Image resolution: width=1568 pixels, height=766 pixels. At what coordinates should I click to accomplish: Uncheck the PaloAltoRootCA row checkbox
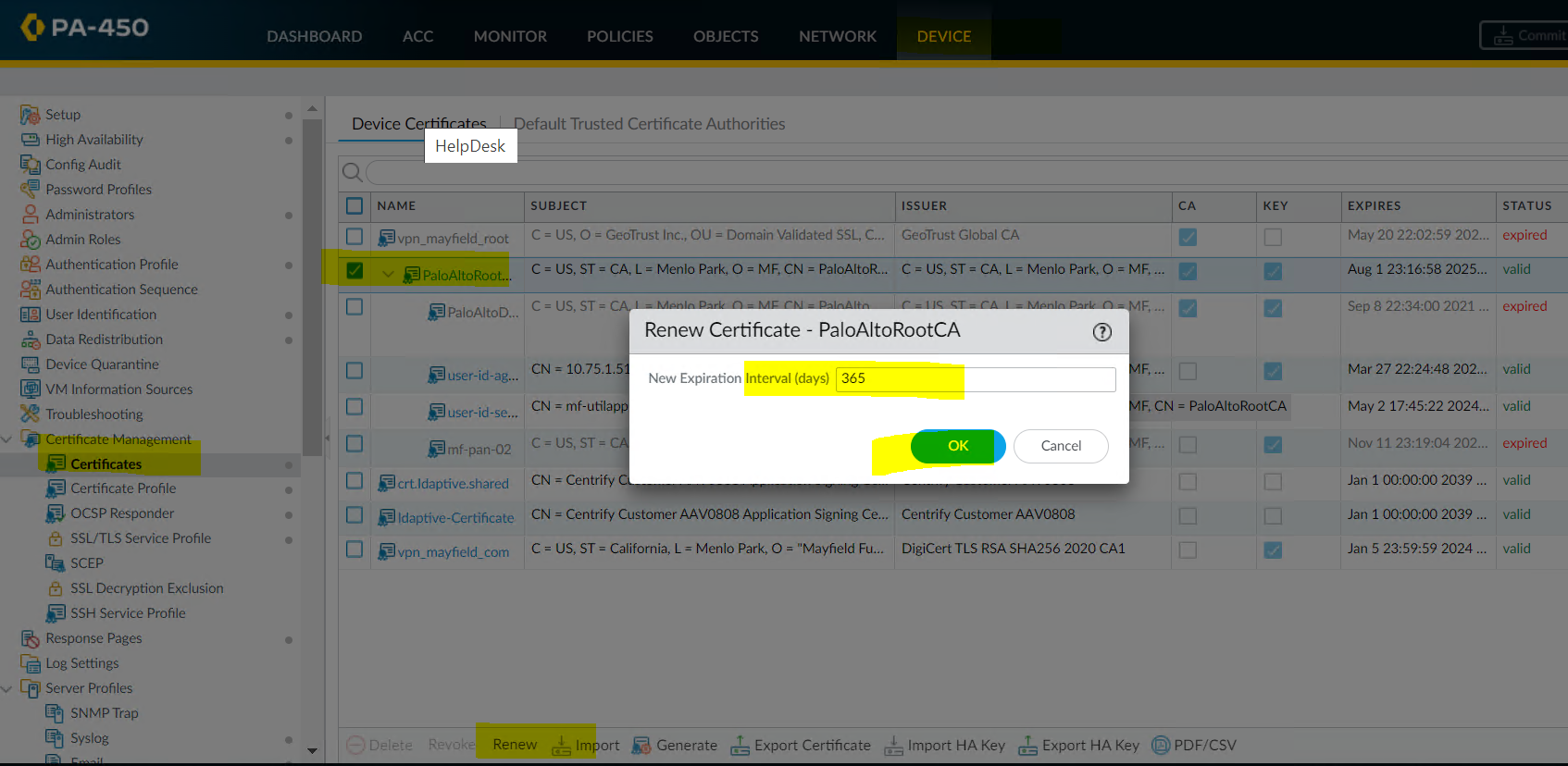pyautogui.click(x=355, y=271)
